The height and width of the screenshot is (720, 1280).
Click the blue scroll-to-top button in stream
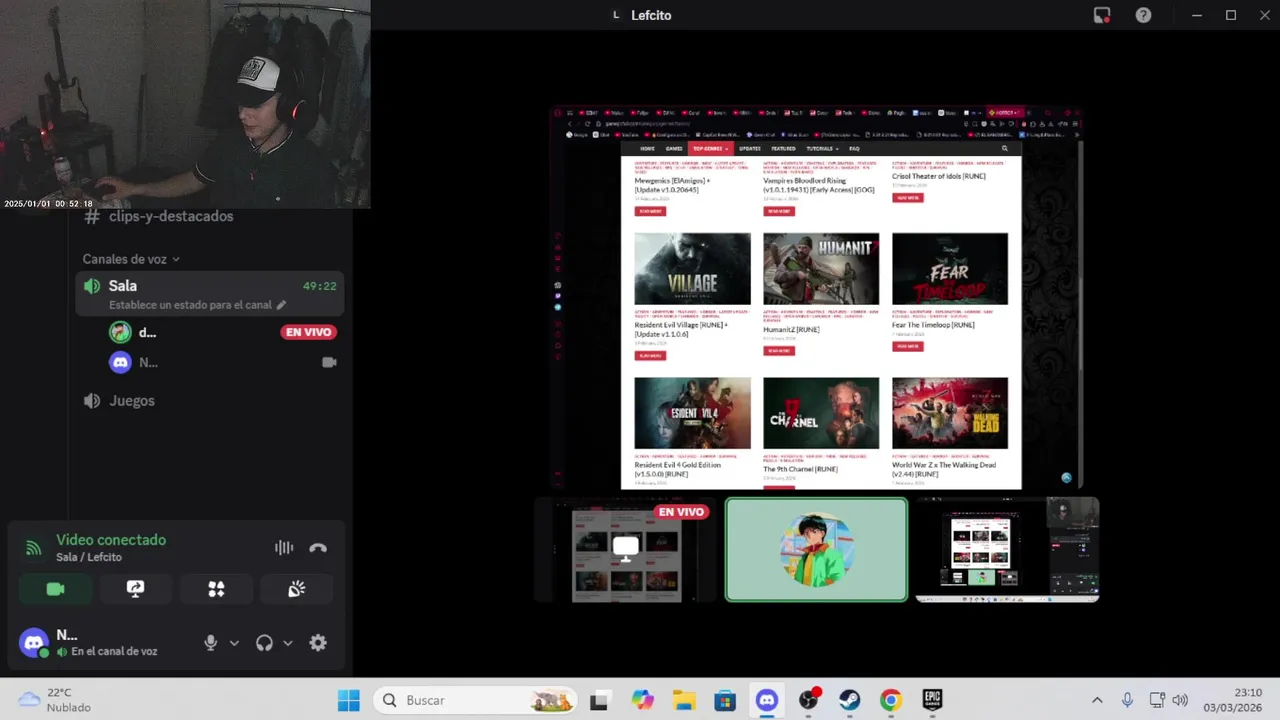coord(1066,478)
